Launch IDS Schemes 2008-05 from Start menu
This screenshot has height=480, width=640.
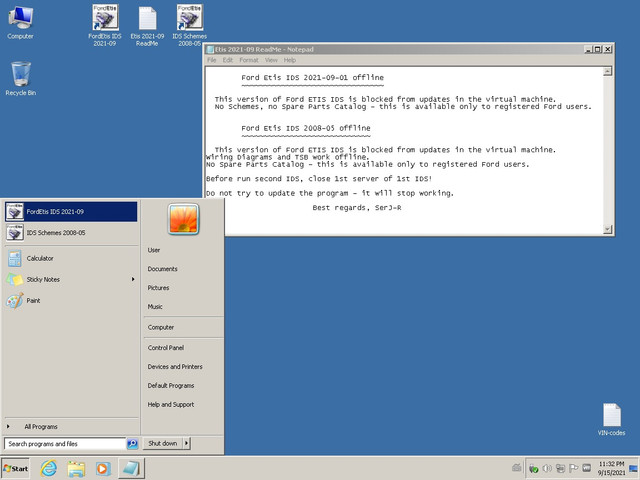tap(71, 233)
